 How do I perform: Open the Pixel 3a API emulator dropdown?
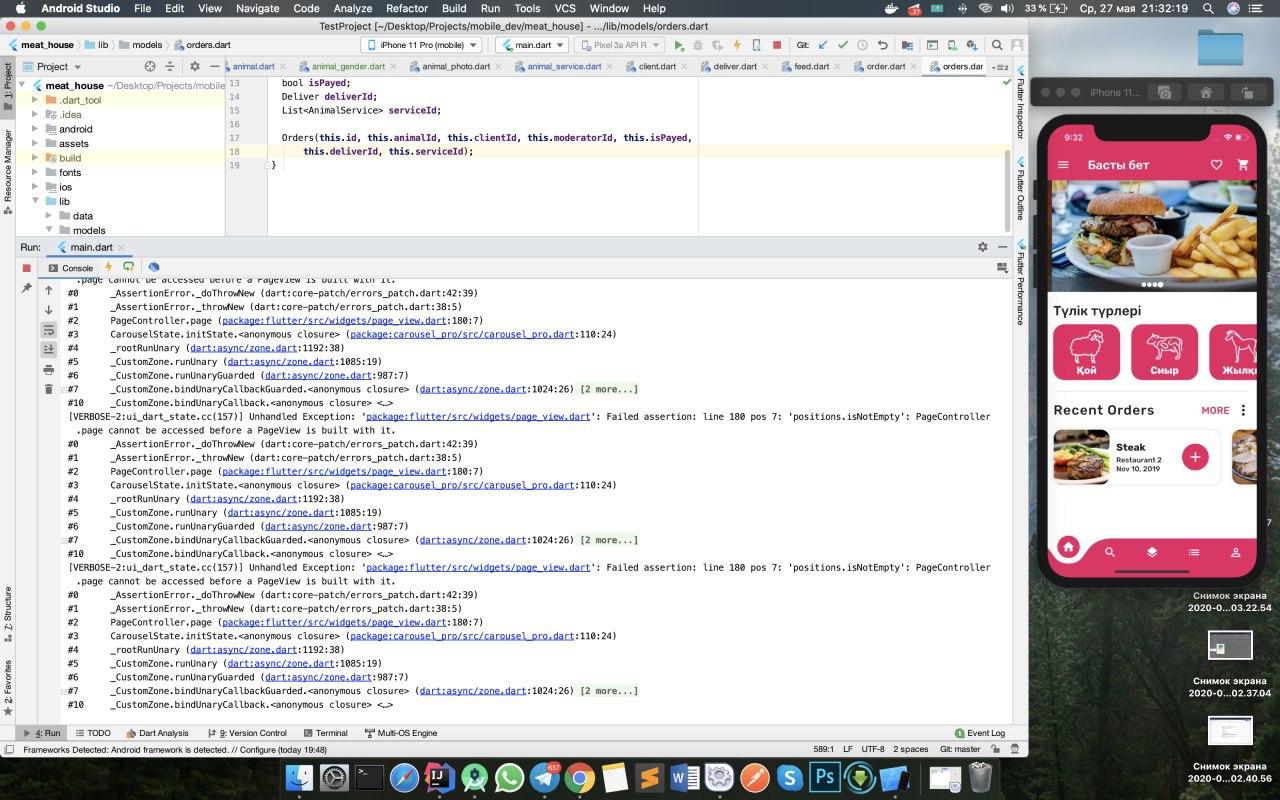coord(619,45)
